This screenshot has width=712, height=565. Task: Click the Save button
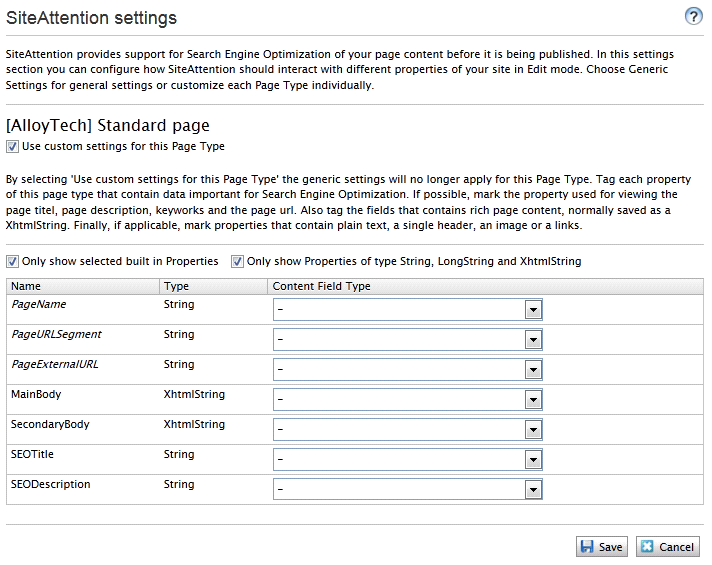[601, 547]
